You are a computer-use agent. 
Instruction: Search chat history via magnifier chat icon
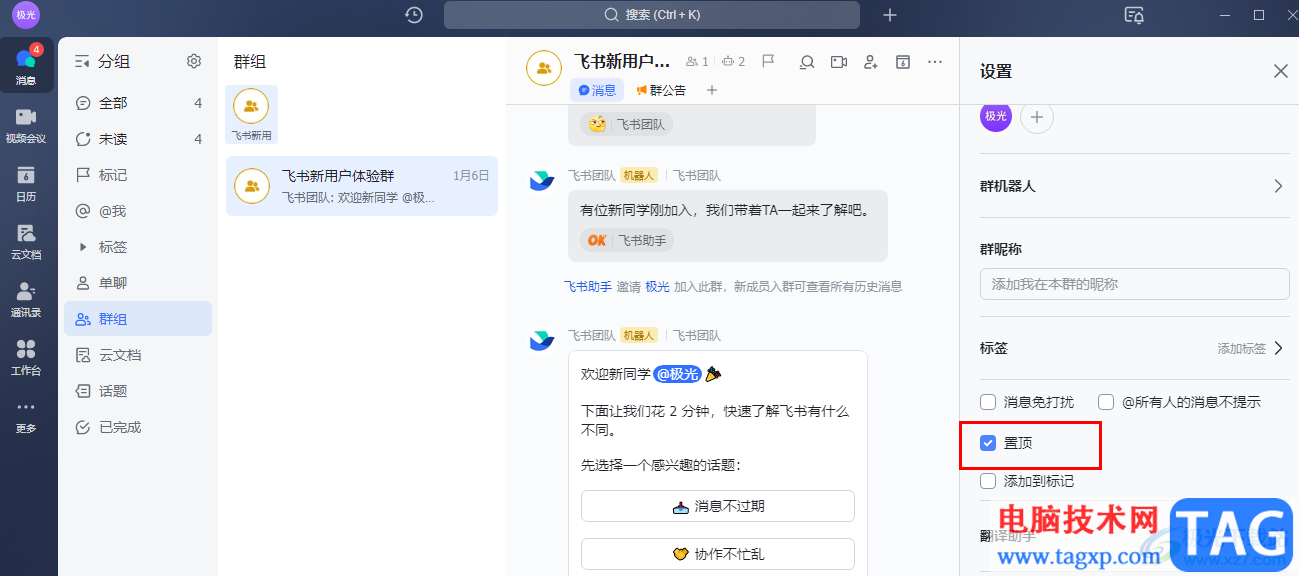click(807, 62)
